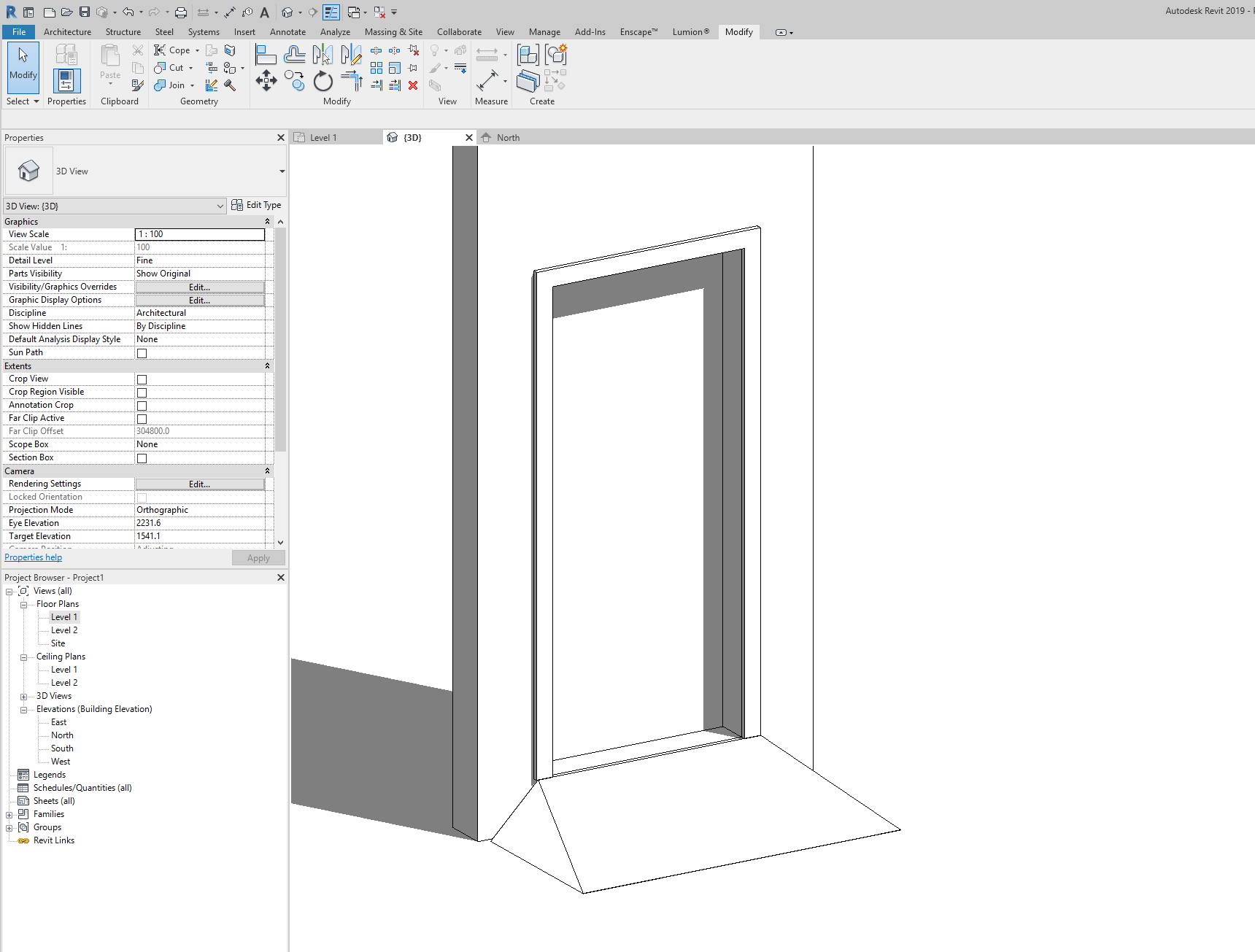Enable the Section Box checkbox
Image resolution: width=1255 pixels, height=952 pixels.
(x=142, y=458)
